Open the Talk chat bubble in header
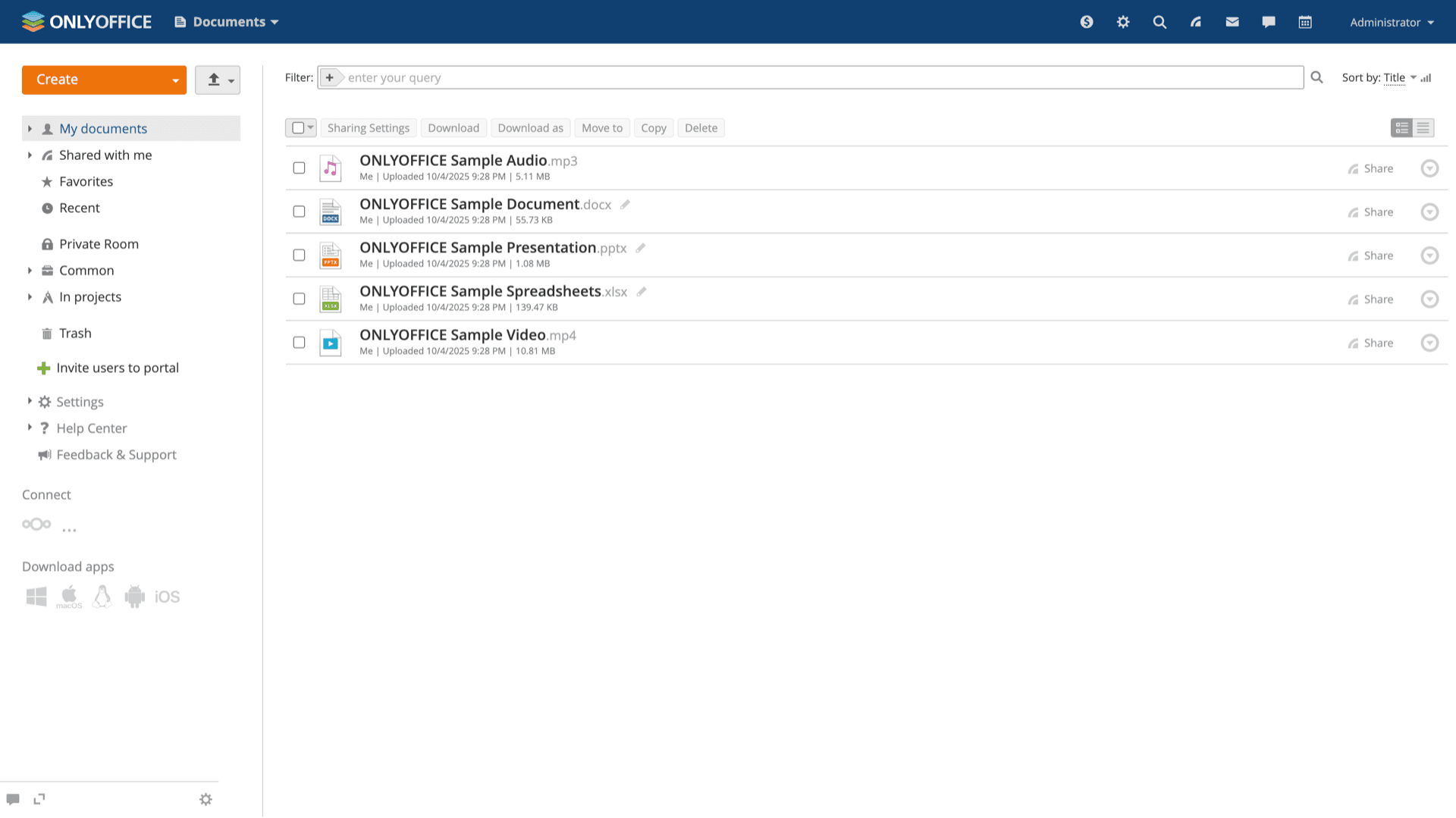The height and width of the screenshot is (818, 1456). point(1269,22)
